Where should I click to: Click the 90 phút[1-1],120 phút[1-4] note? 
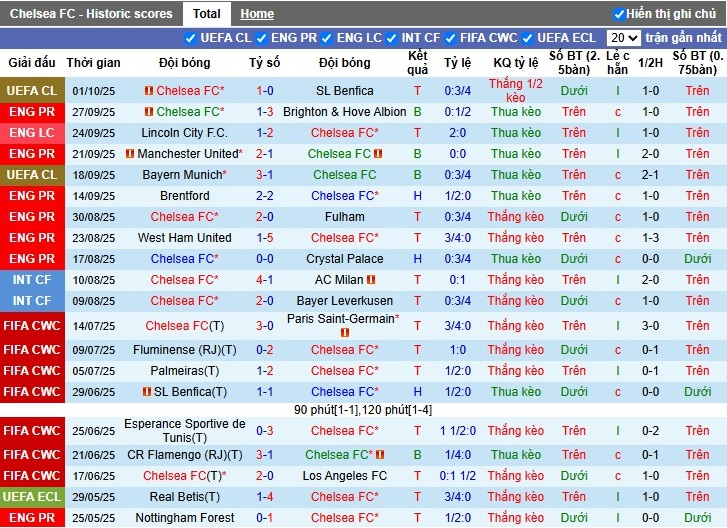pyautogui.click(x=363, y=410)
